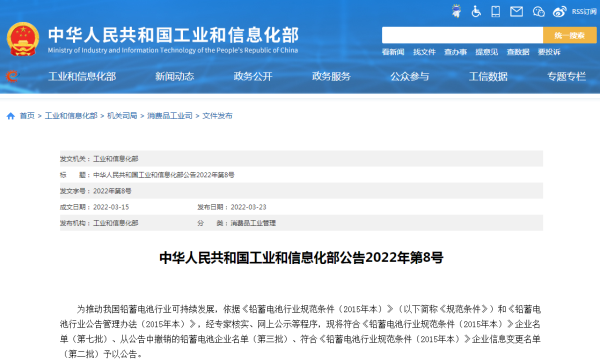Select the 发布日期 value 2022-03-23
Image resolution: width=600 pixels, height=362 pixels.
coord(248,207)
